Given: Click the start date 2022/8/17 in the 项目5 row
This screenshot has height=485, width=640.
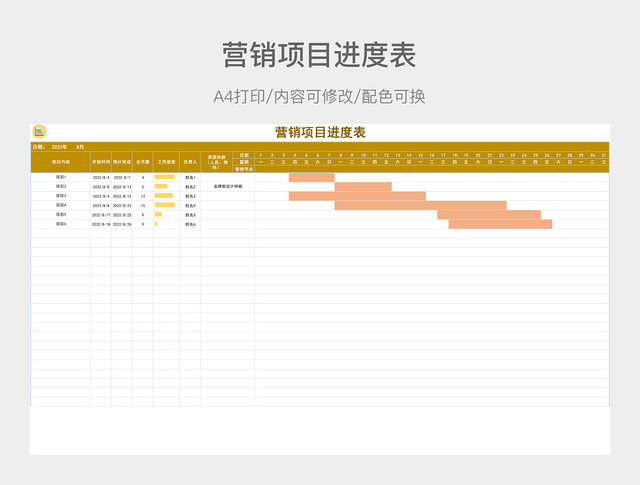Looking at the screenshot, I should click(101, 215).
